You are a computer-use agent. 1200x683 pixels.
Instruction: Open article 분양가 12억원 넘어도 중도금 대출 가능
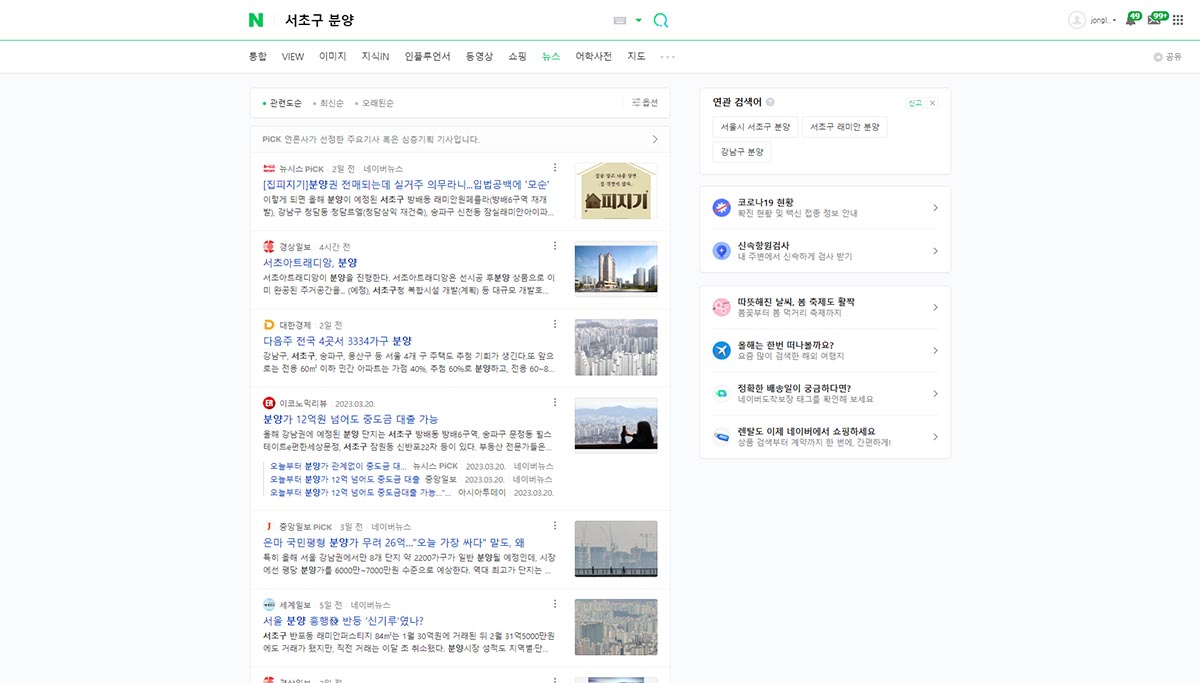click(350, 419)
